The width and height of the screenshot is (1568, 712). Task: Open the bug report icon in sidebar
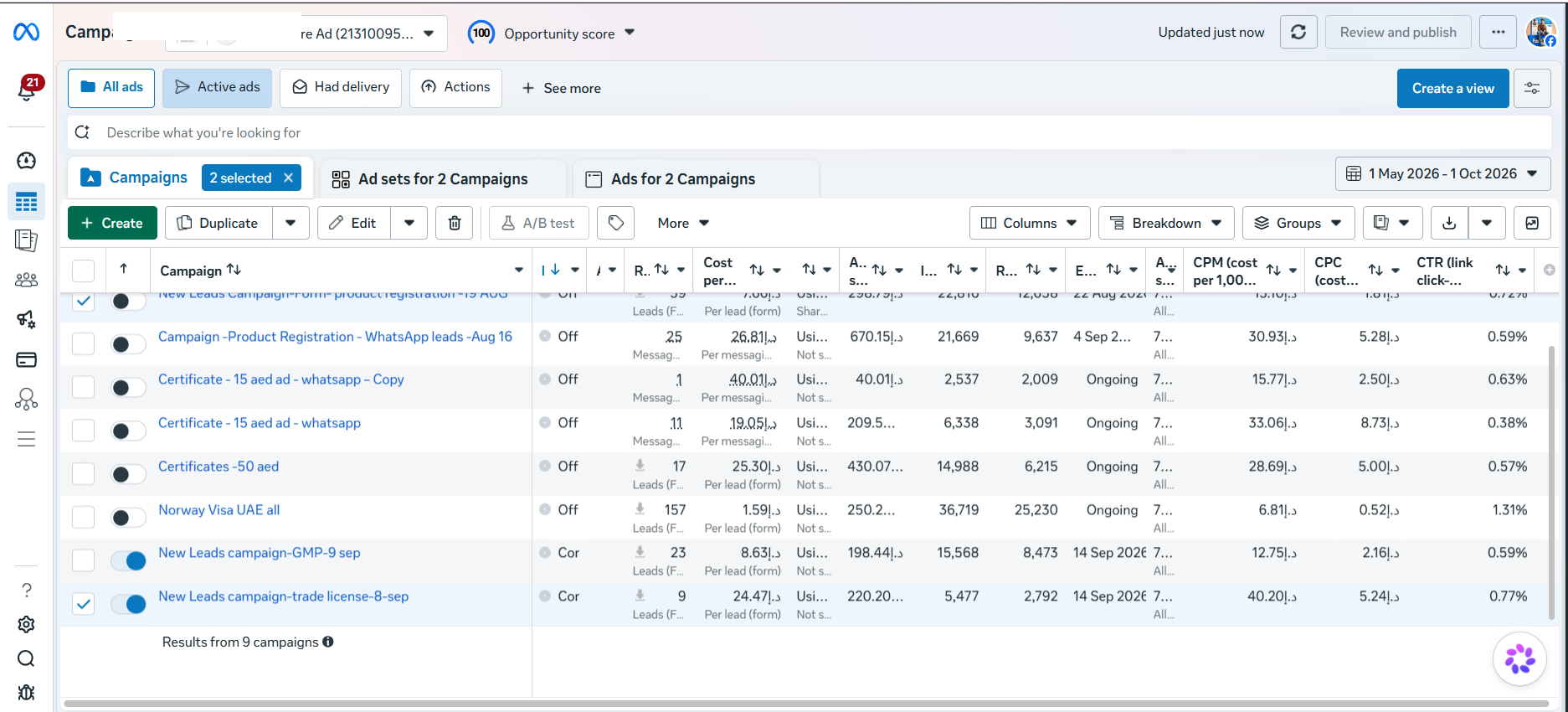click(x=26, y=693)
